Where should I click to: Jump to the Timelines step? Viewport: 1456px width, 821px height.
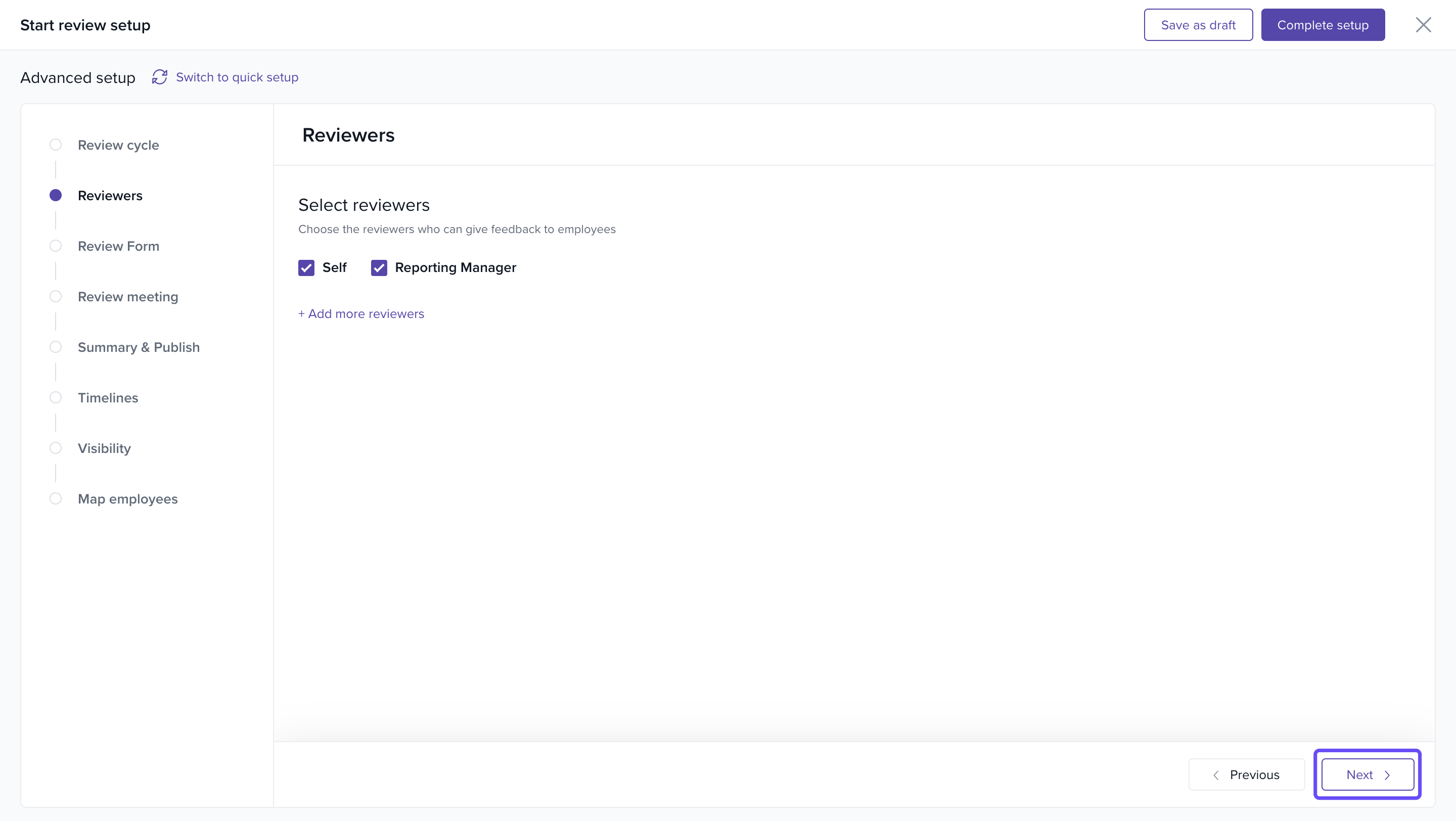(x=108, y=398)
